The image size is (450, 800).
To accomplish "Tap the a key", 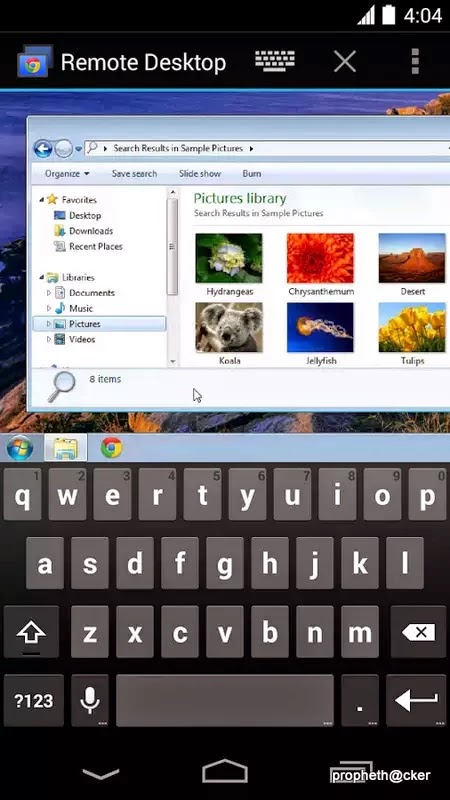I will (45, 563).
